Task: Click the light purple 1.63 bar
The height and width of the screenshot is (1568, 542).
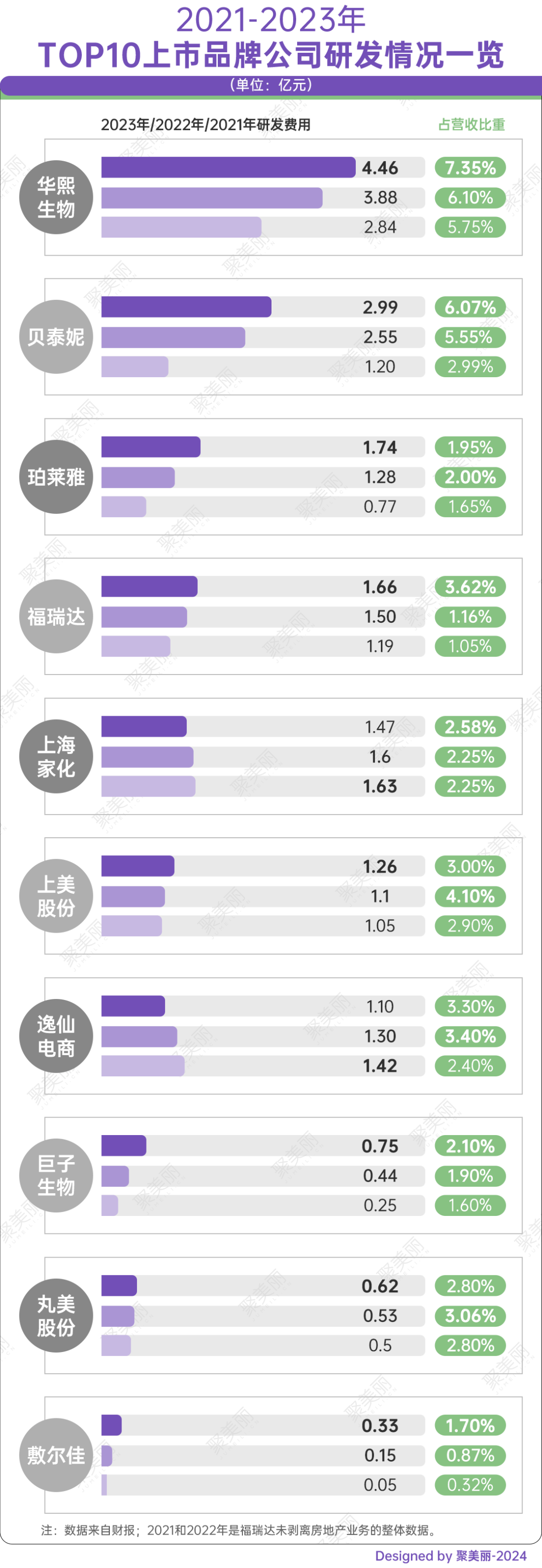Action: click(149, 787)
